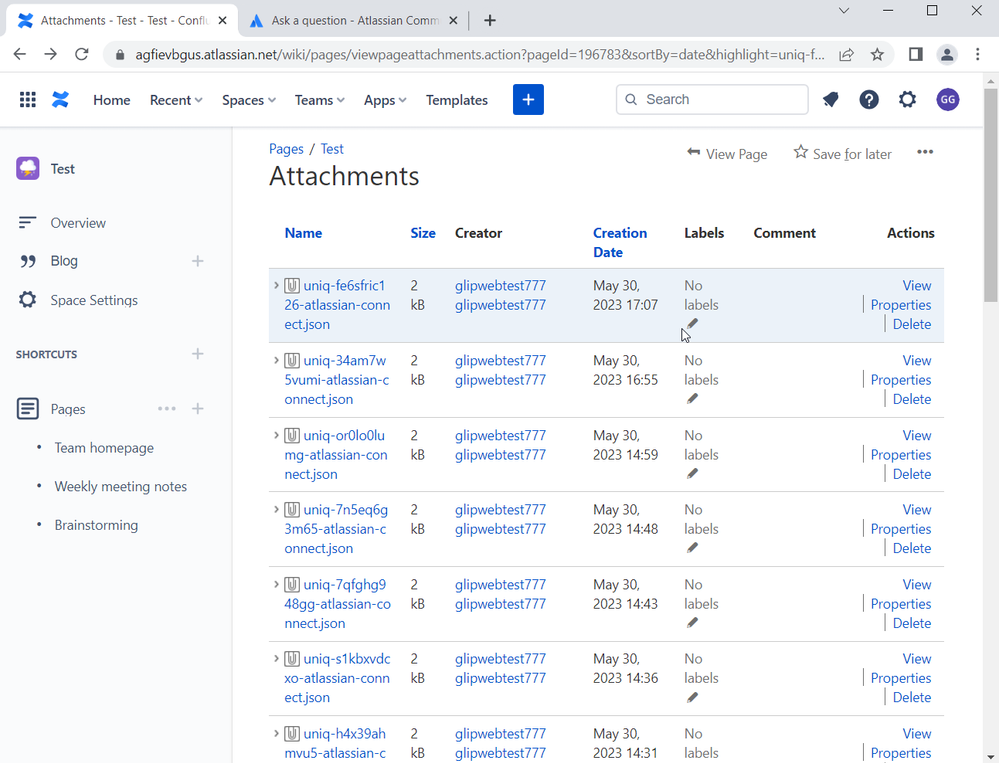
Task: Open the Chrome profile icon
Action: (x=947, y=55)
